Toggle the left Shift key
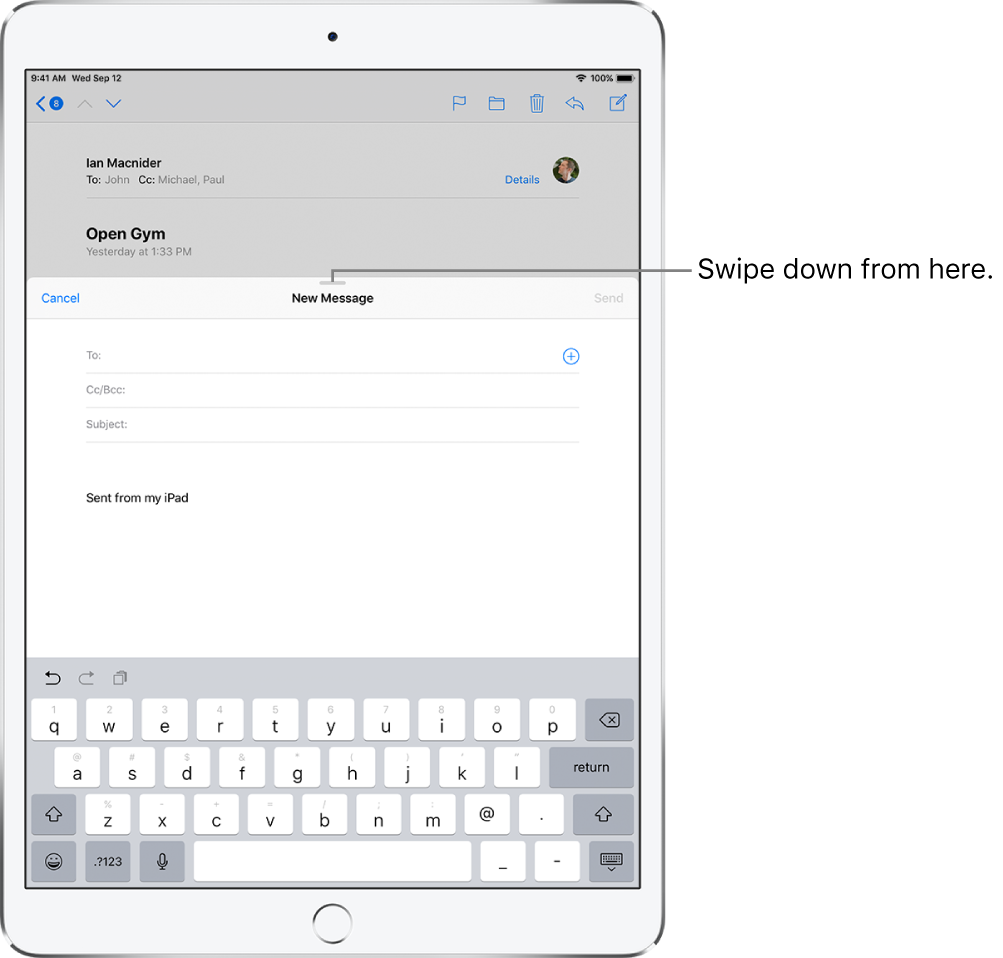 click(x=53, y=814)
